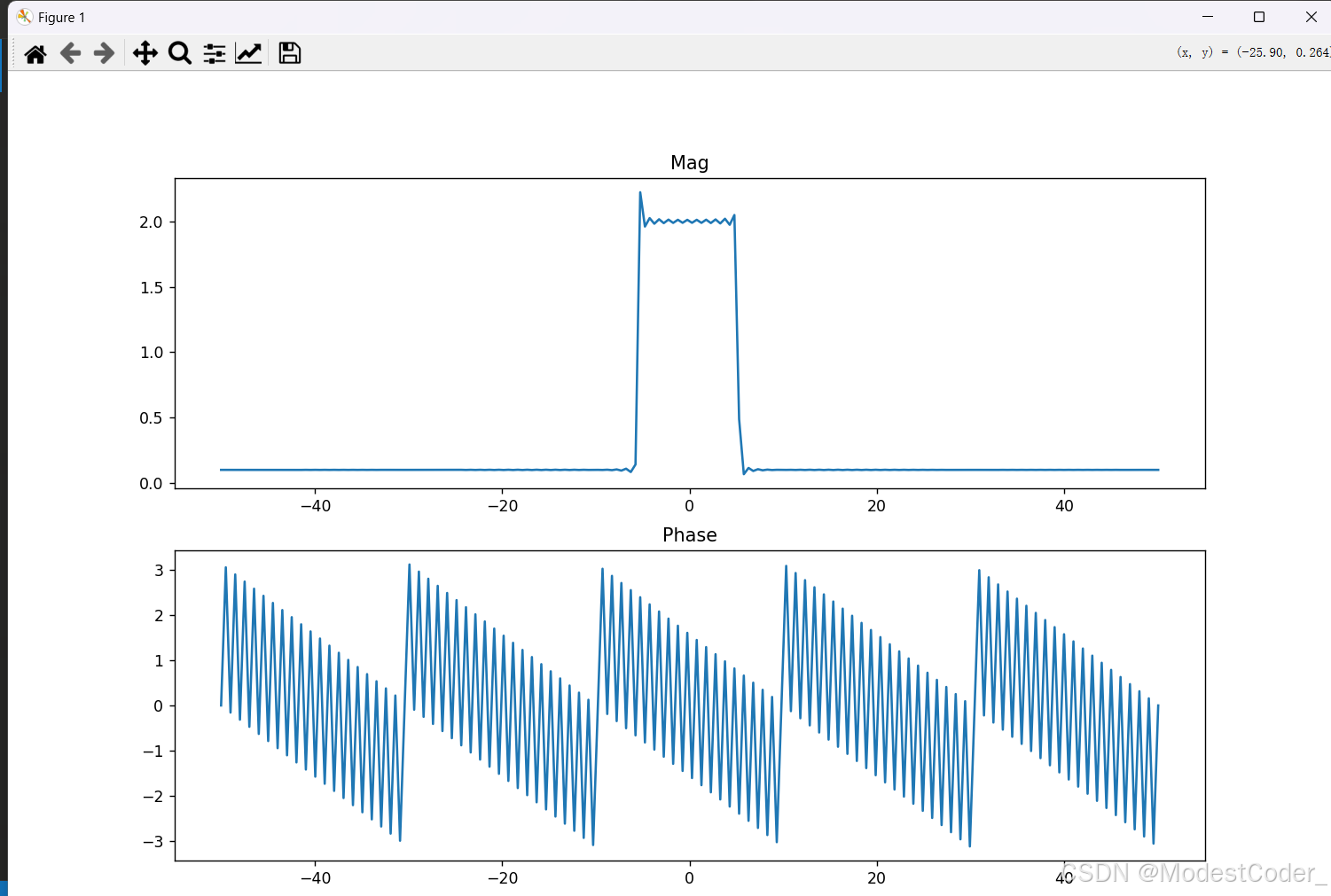Click y-axis label −2 on Phase plot
This screenshot has width=1331, height=896.
153,797
